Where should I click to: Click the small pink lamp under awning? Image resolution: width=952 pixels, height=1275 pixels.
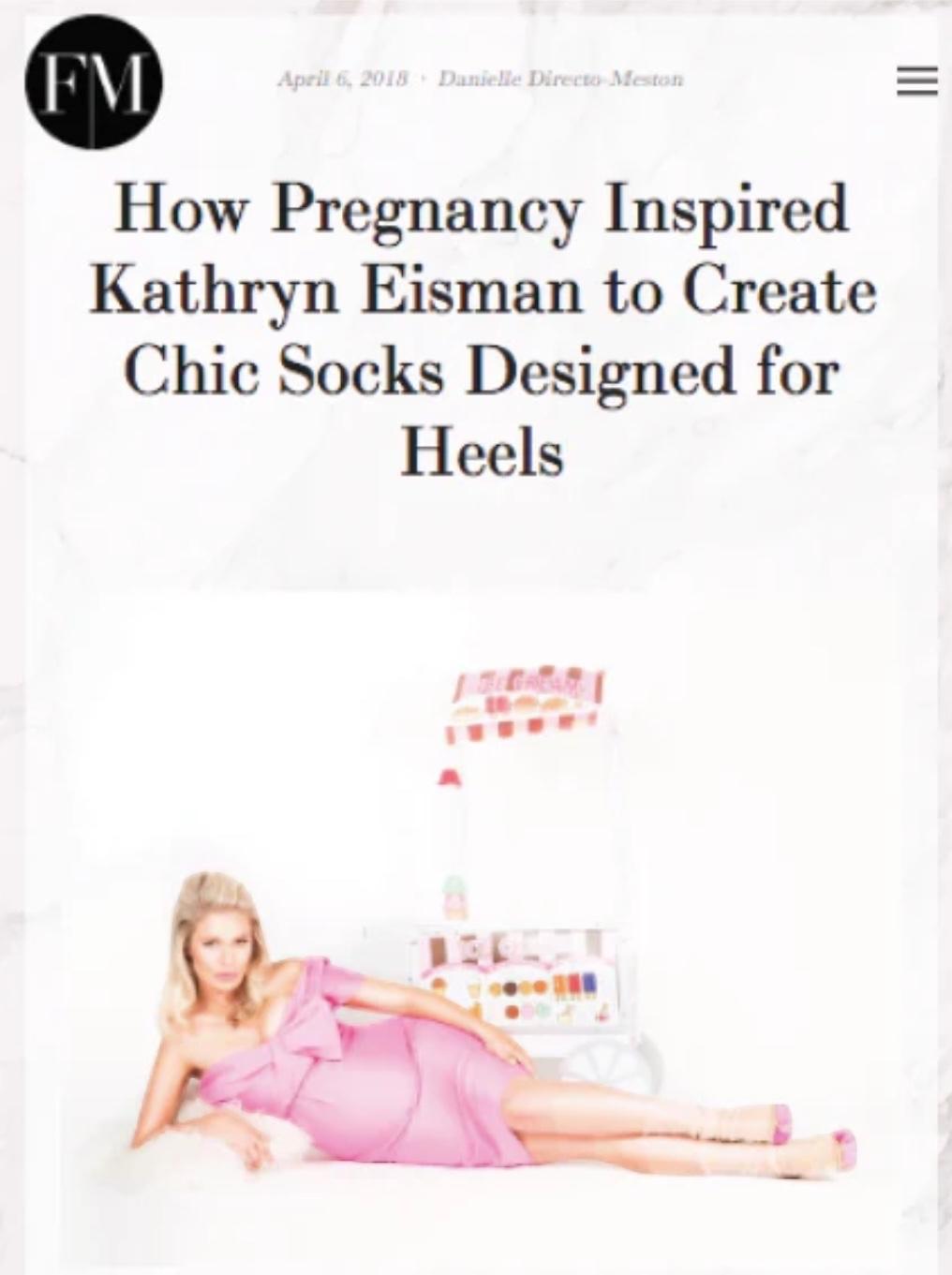tap(449, 777)
